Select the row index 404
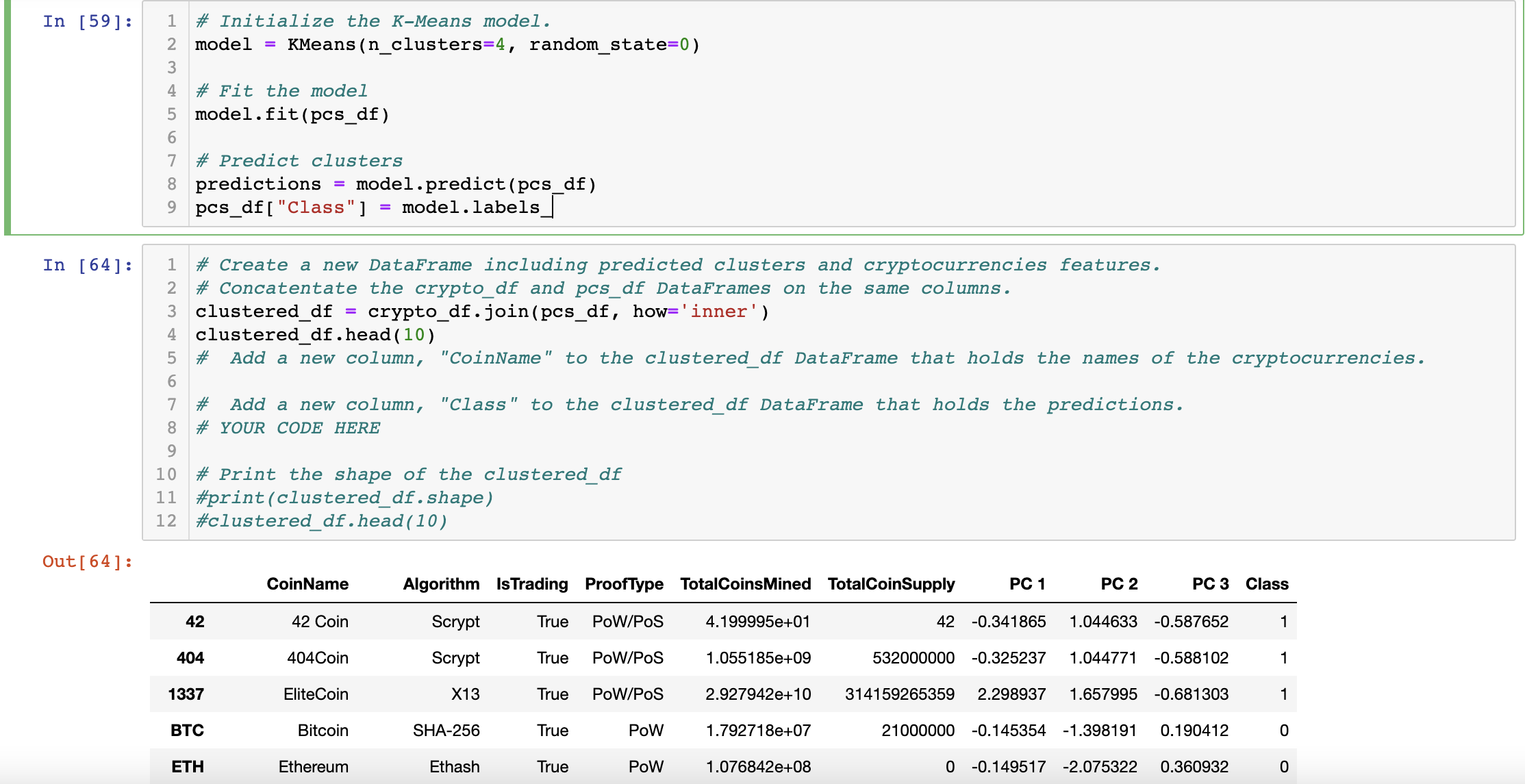1525x784 pixels. pyautogui.click(x=190, y=658)
